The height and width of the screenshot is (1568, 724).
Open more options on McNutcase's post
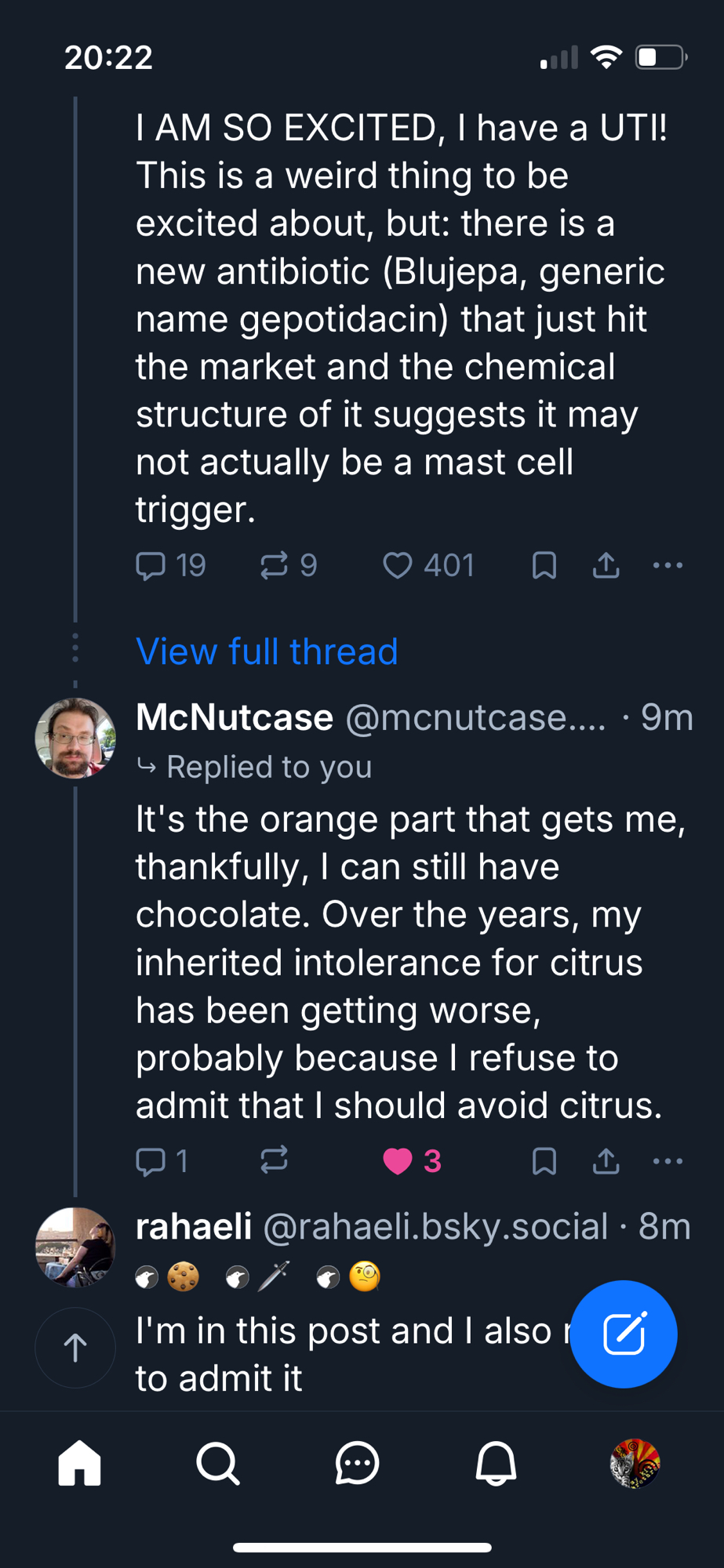[x=668, y=1161]
